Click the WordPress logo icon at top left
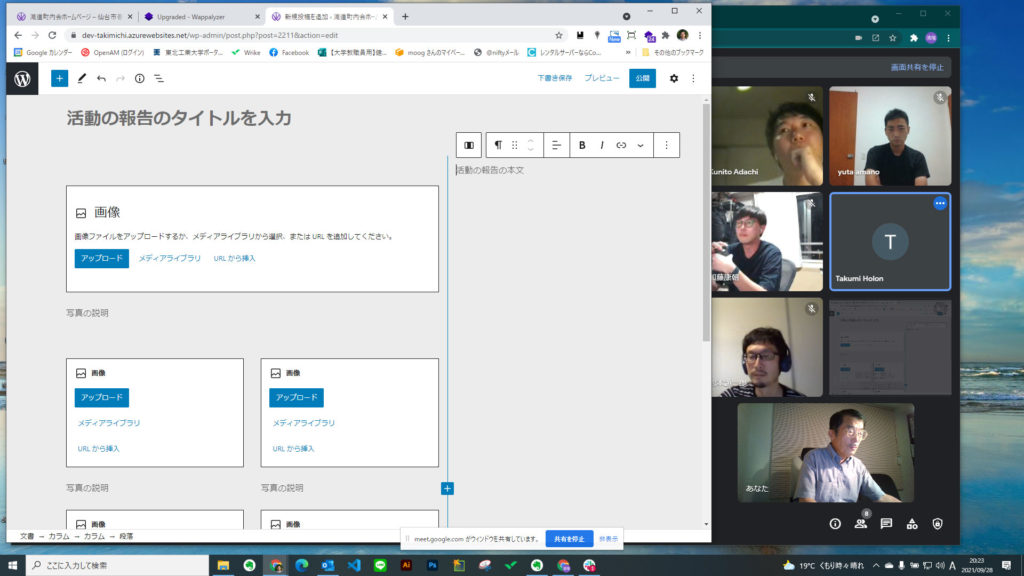The width and height of the screenshot is (1024, 576). 22,78
